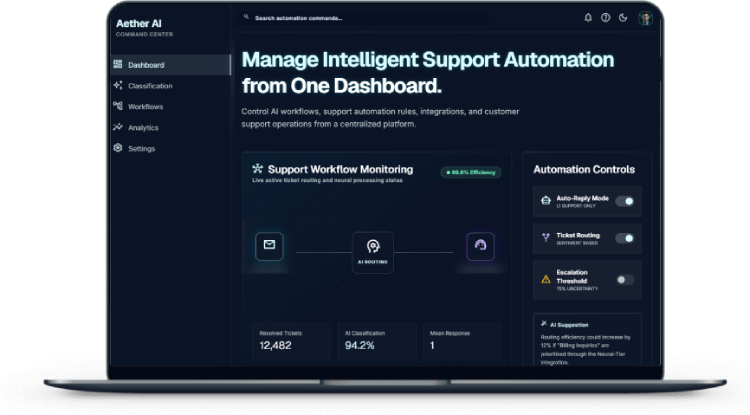Screen dimensions: 750x415
Task: Click the Ticket Routing fork icon
Action: [x=546, y=237]
